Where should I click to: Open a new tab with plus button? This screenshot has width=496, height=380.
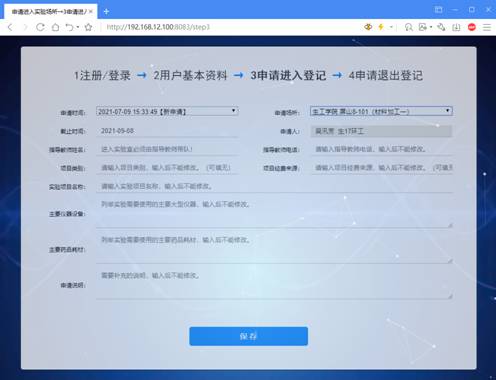pos(106,12)
